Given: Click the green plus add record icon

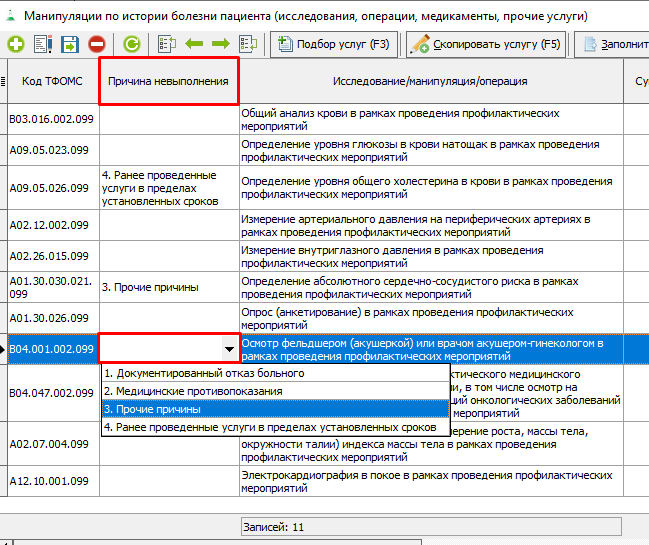Looking at the screenshot, I should (16, 44).
